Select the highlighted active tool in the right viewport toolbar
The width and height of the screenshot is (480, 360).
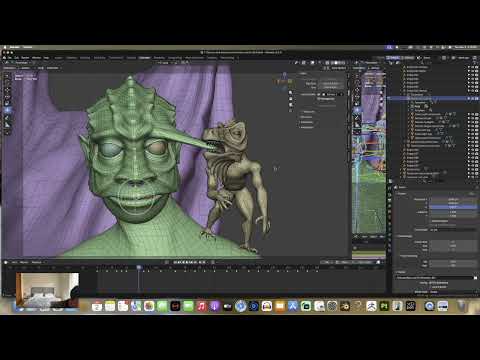tap(357, 110)
